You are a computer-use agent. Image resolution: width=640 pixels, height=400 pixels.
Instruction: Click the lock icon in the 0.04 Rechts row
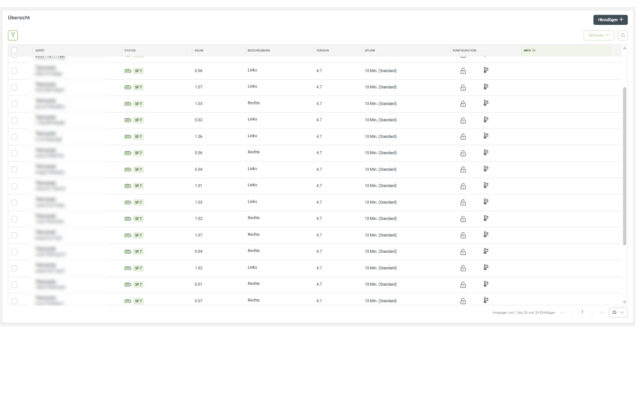(x=463, y=252)
